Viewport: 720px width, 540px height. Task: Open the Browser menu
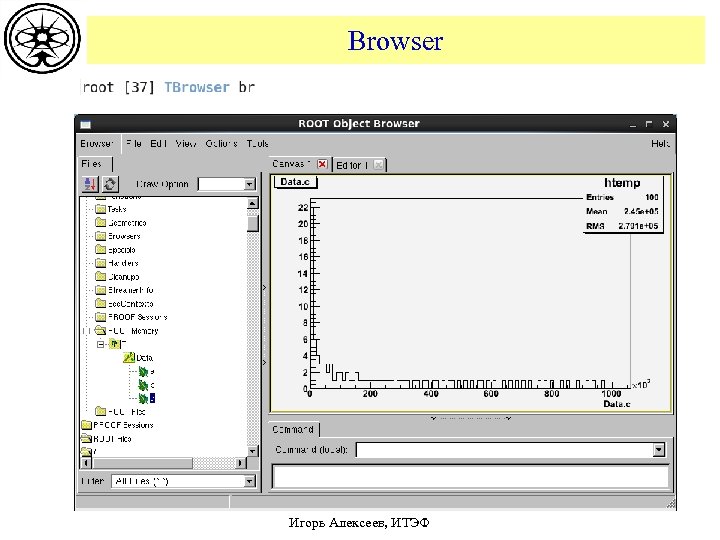(x=96, y=144)
